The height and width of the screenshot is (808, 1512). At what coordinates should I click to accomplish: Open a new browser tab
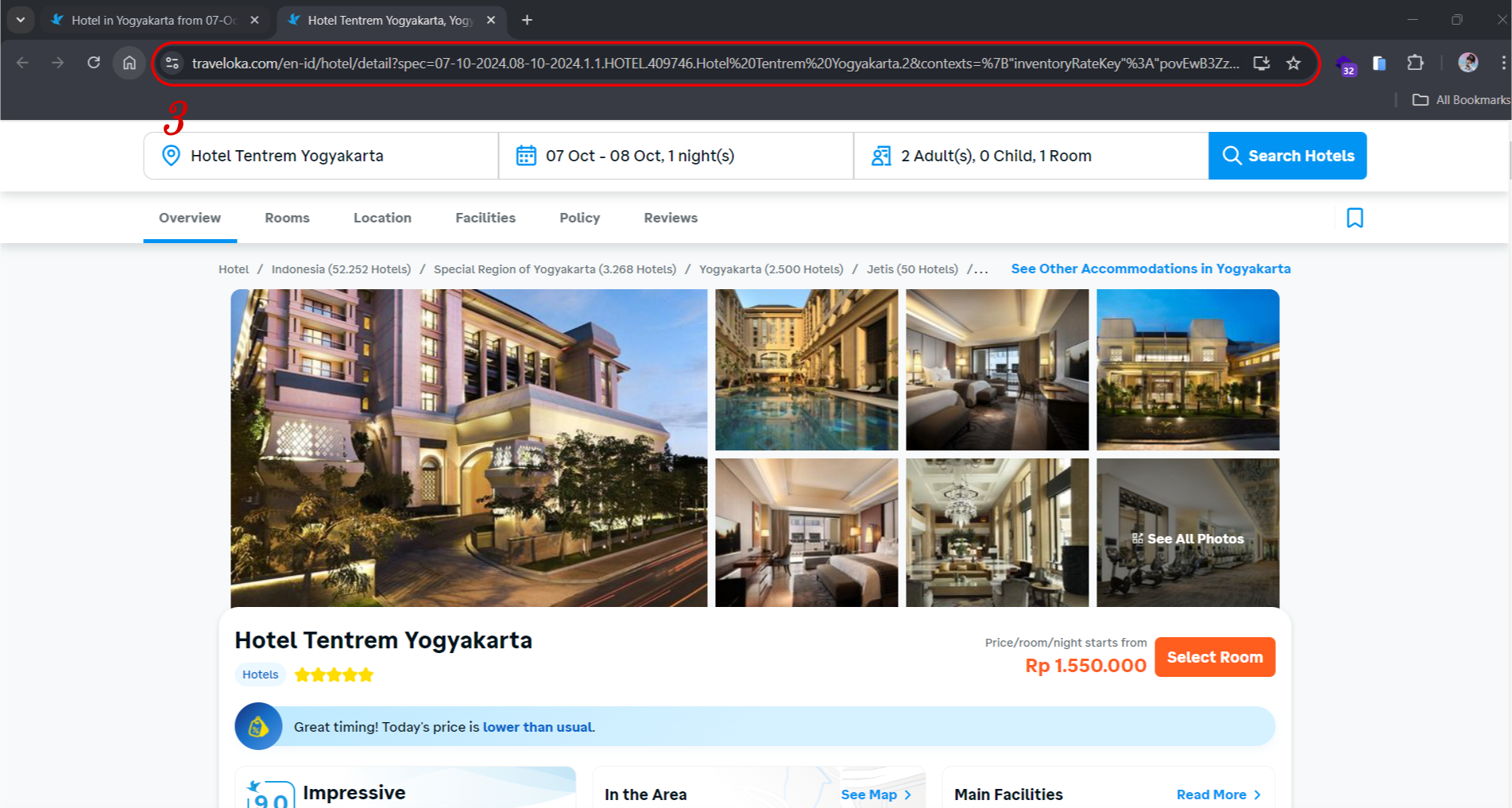pos(527,20)
